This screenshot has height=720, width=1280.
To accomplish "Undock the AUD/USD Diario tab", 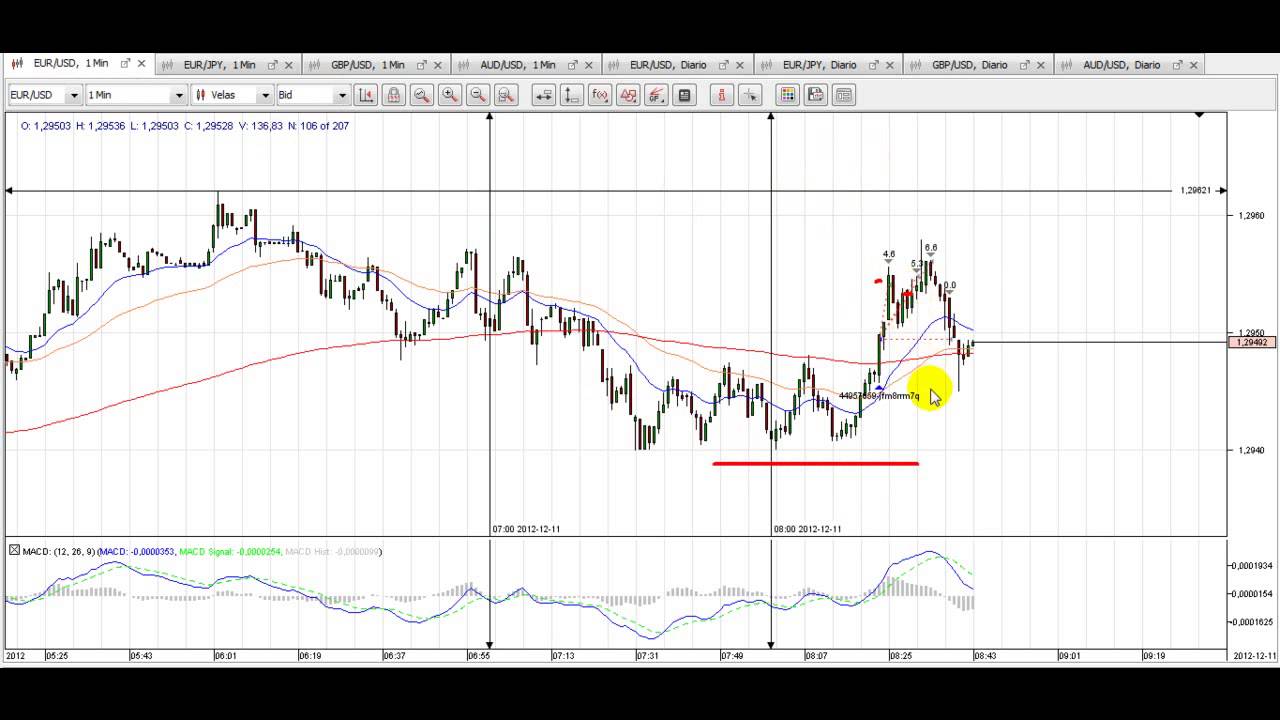I will point(1176,65).
